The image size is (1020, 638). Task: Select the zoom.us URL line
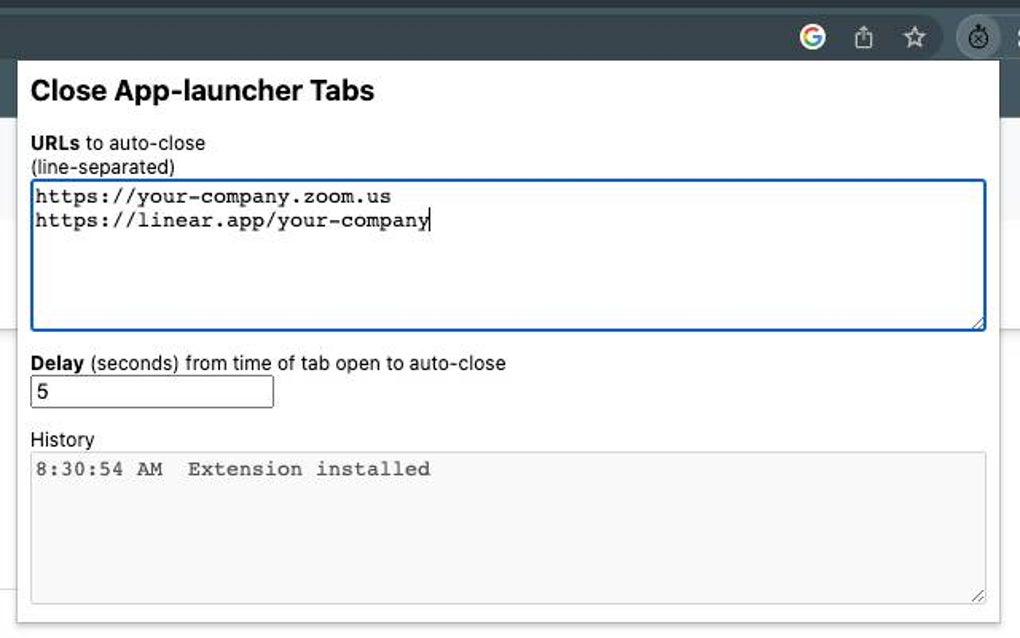pyautogui.click(x=211, y=196)
